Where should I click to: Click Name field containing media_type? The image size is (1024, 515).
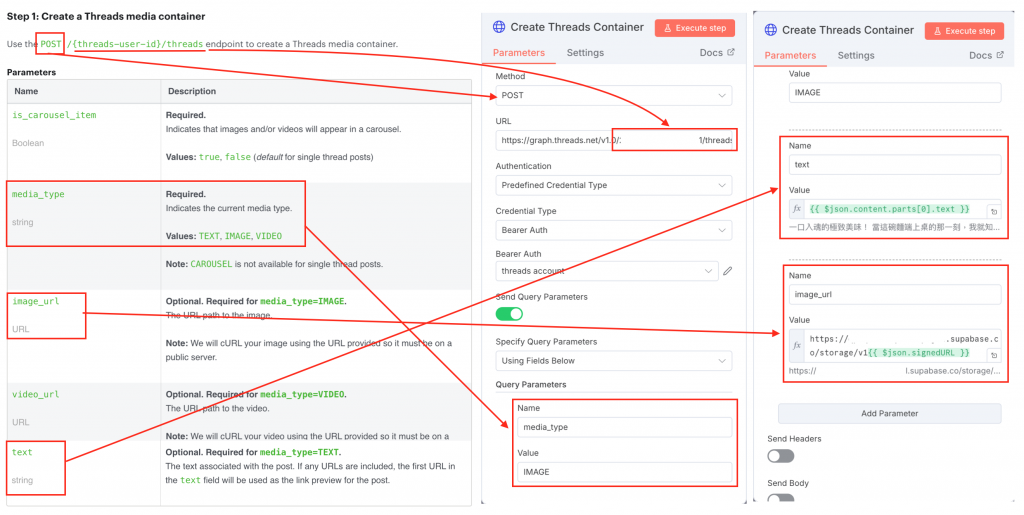click(624, 427)
